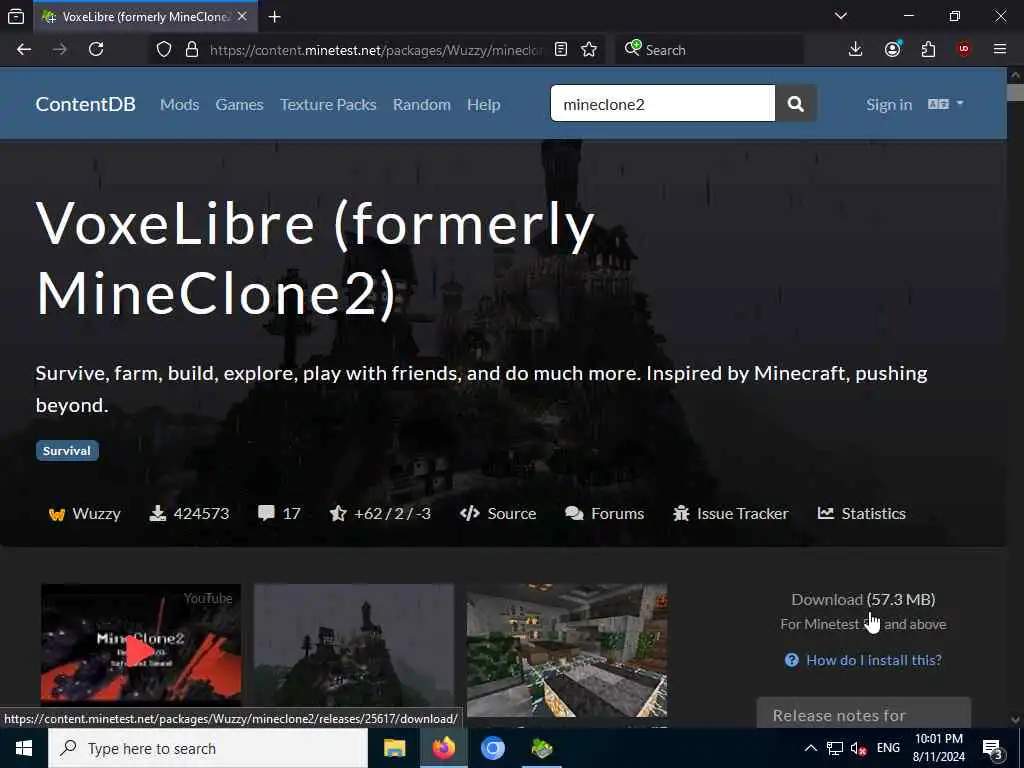The image size is (1024, 768).
Task: Go back with the browser back arrow
Action: click(x=24, y=50)
